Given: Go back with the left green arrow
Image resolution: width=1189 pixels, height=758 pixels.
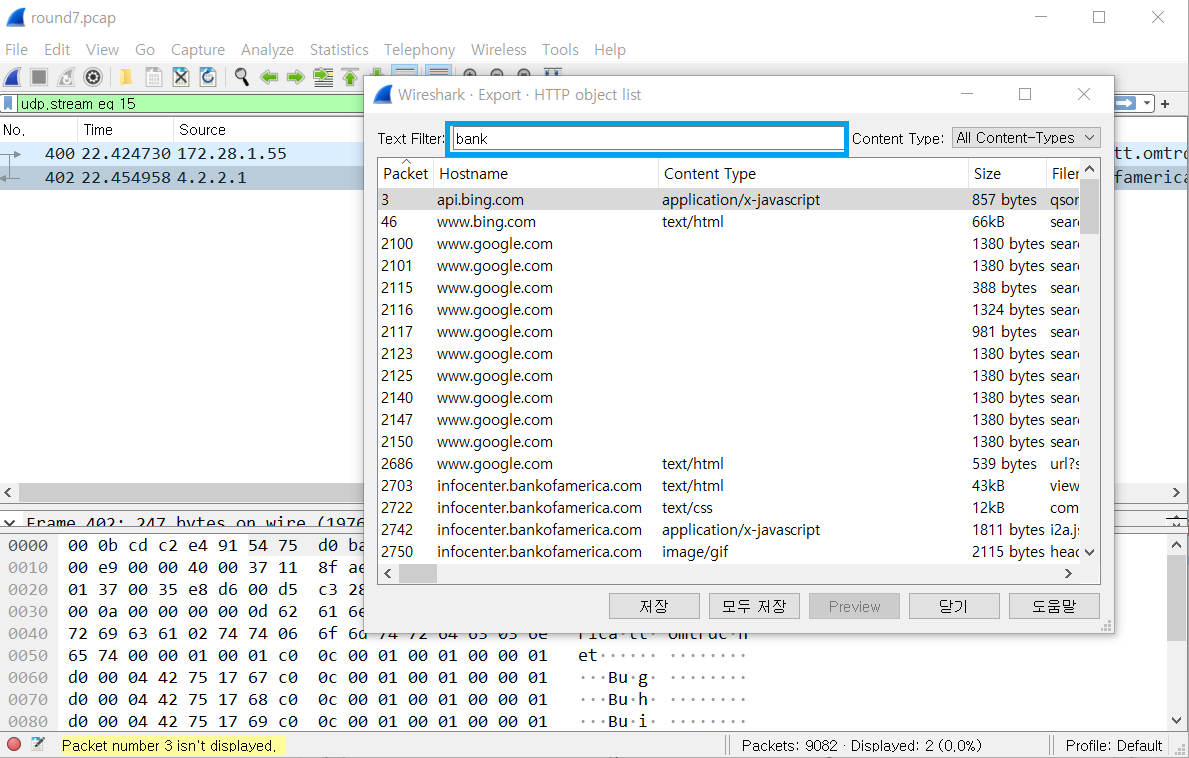Looking at the screenshot, I should 268,77.
